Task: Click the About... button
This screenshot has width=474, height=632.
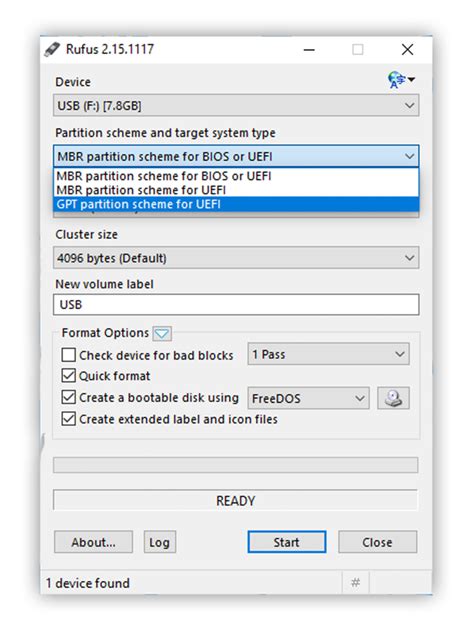Action: click(x=94, y=542)
